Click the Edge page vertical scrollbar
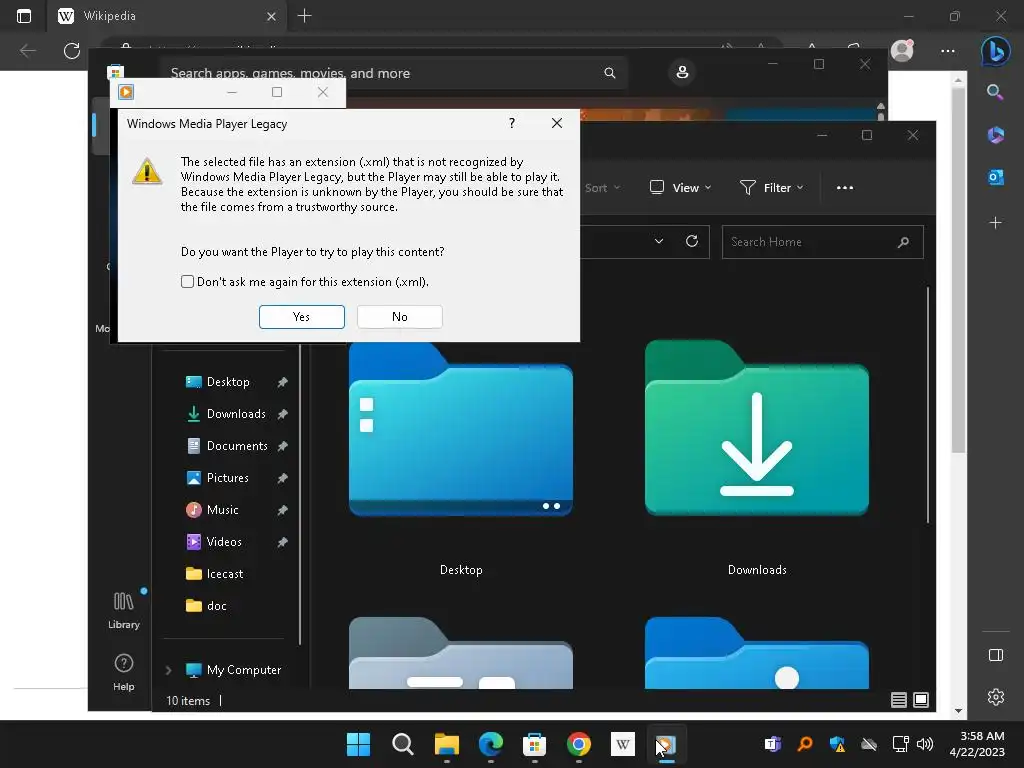The height and width of the screenshot is (768, 1024). 957,271
